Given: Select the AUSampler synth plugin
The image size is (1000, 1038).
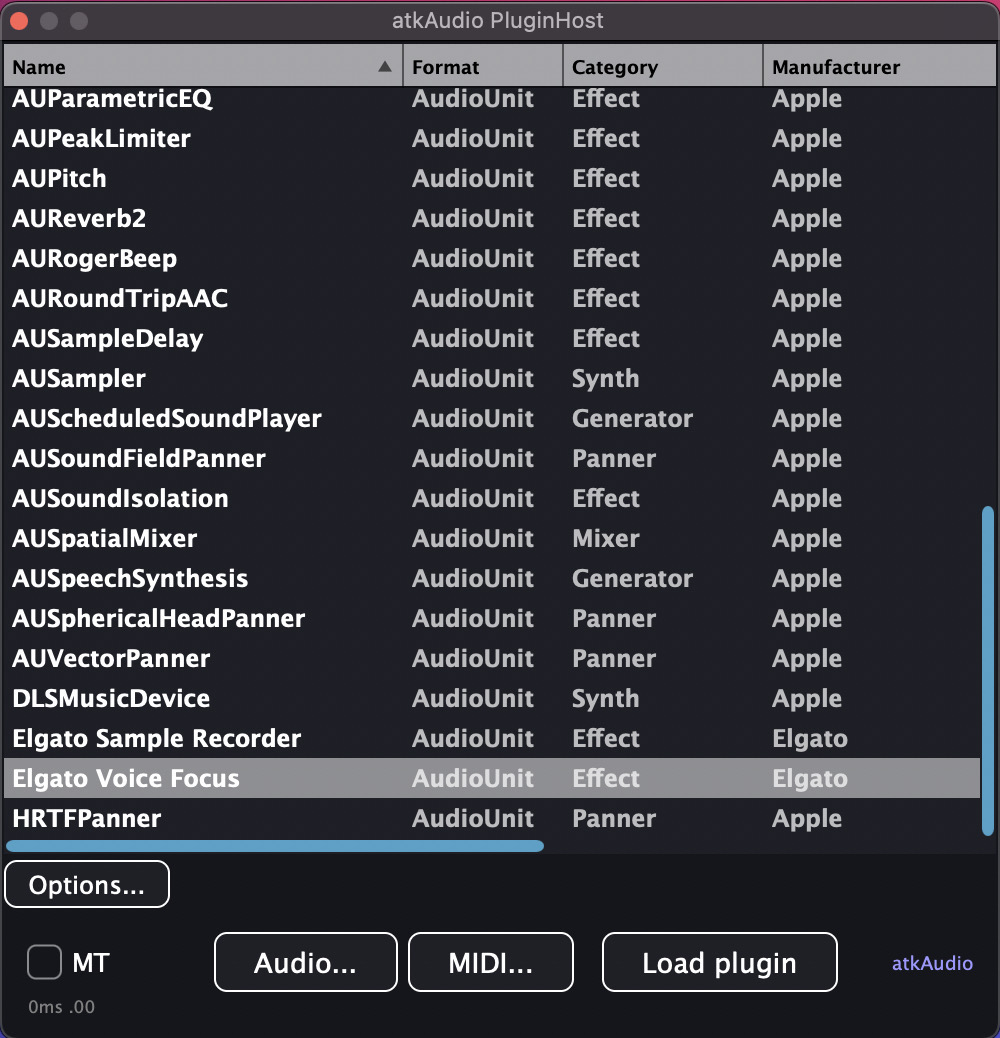Looking at the screenshot, I should (x=79, y=379).
